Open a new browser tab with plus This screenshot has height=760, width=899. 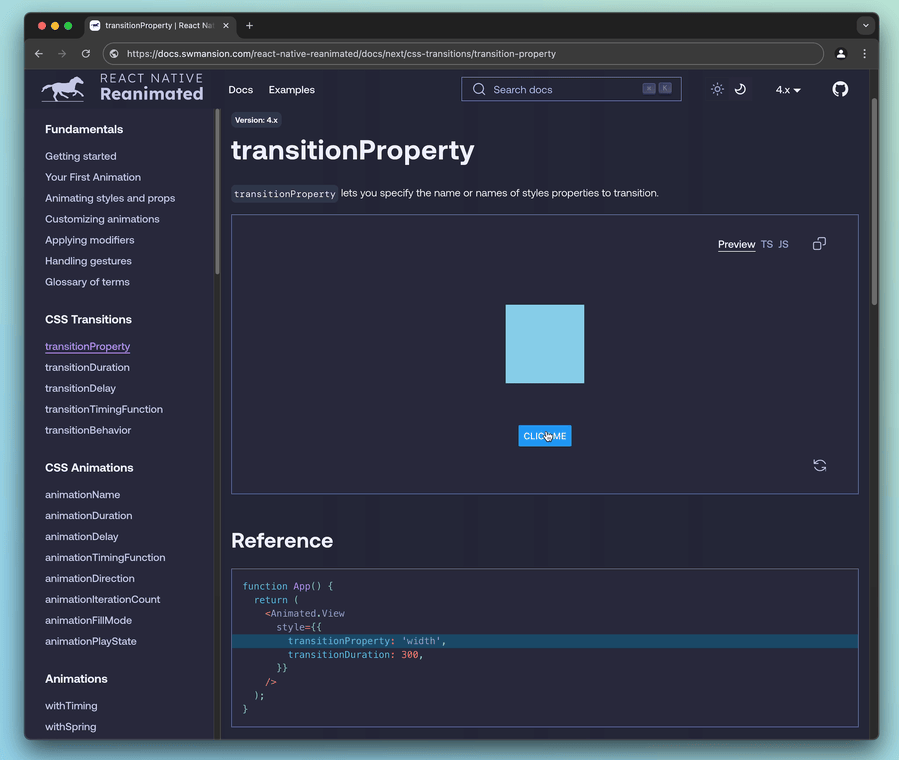tap(249, 26)
